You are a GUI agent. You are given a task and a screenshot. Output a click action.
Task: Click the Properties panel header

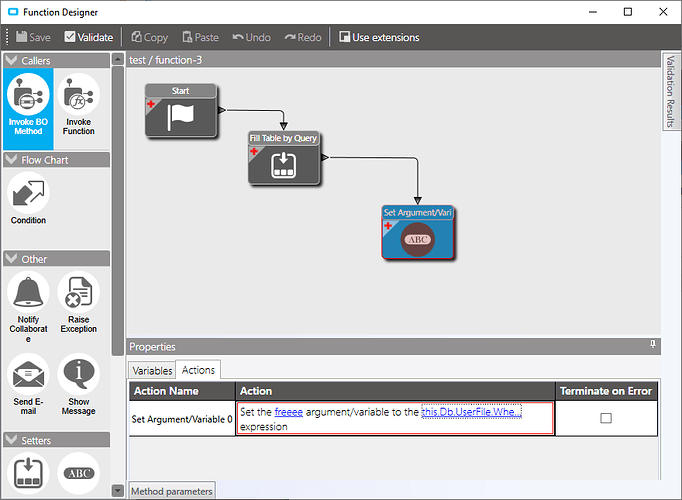(394, 347)
